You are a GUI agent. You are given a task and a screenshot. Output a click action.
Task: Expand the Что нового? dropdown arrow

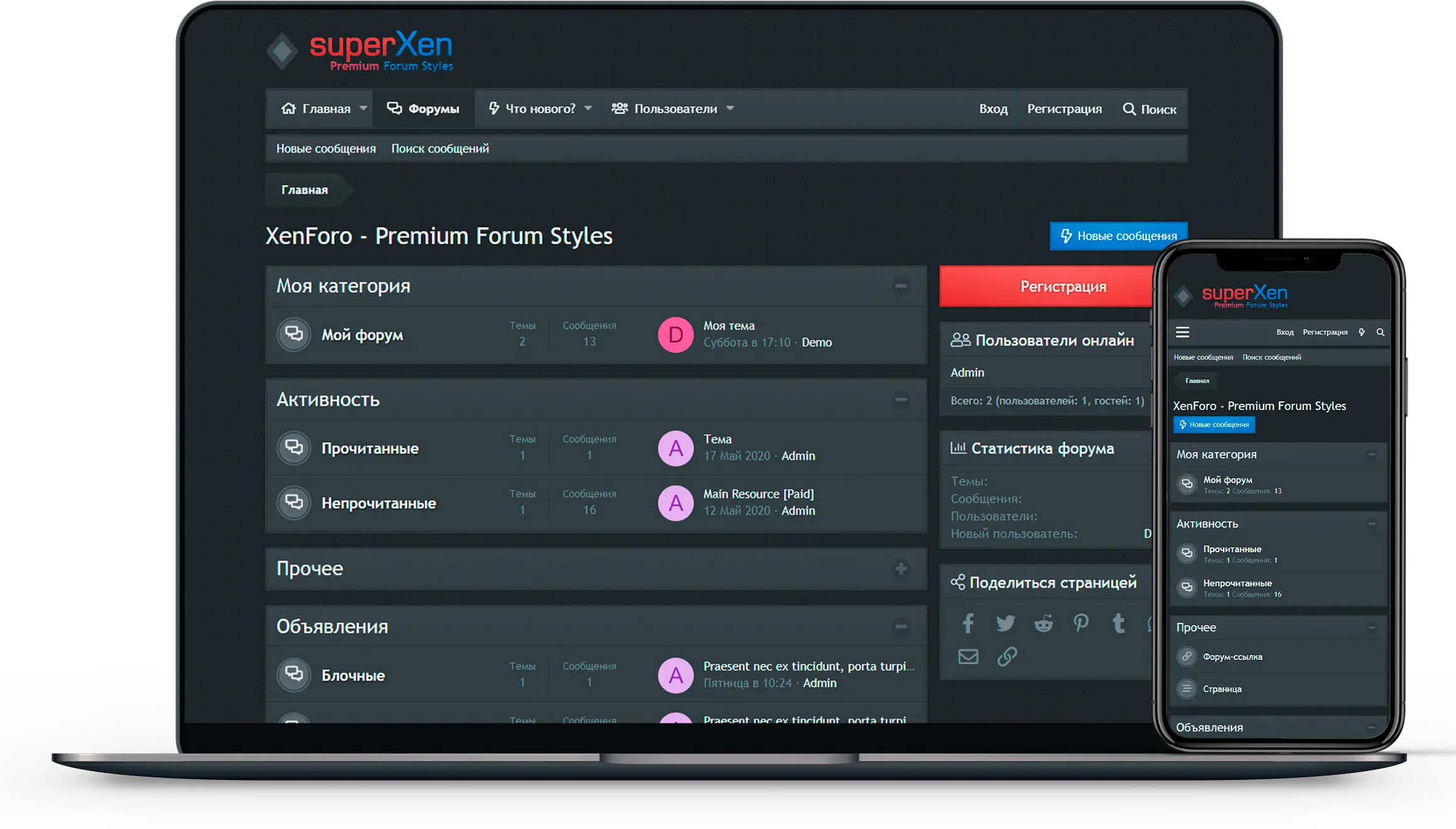(x=588, y=108)
